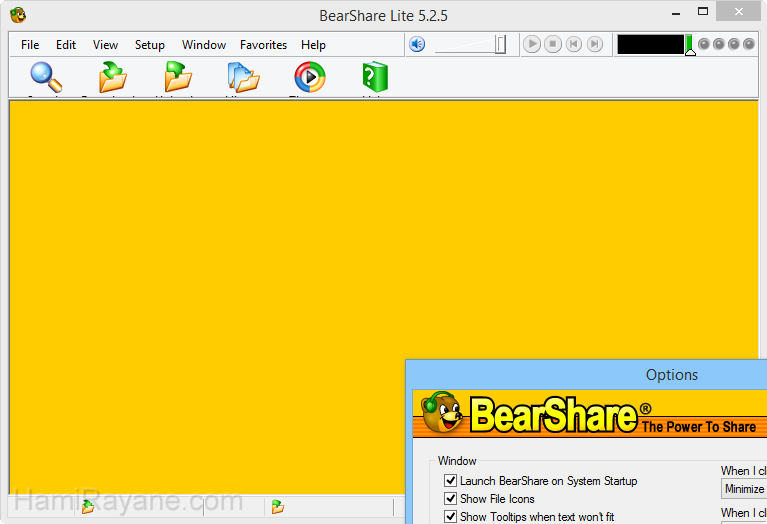This screenshot has width=767, height=524.
Task: Click the volume slider handle
Action: [501, 44]
